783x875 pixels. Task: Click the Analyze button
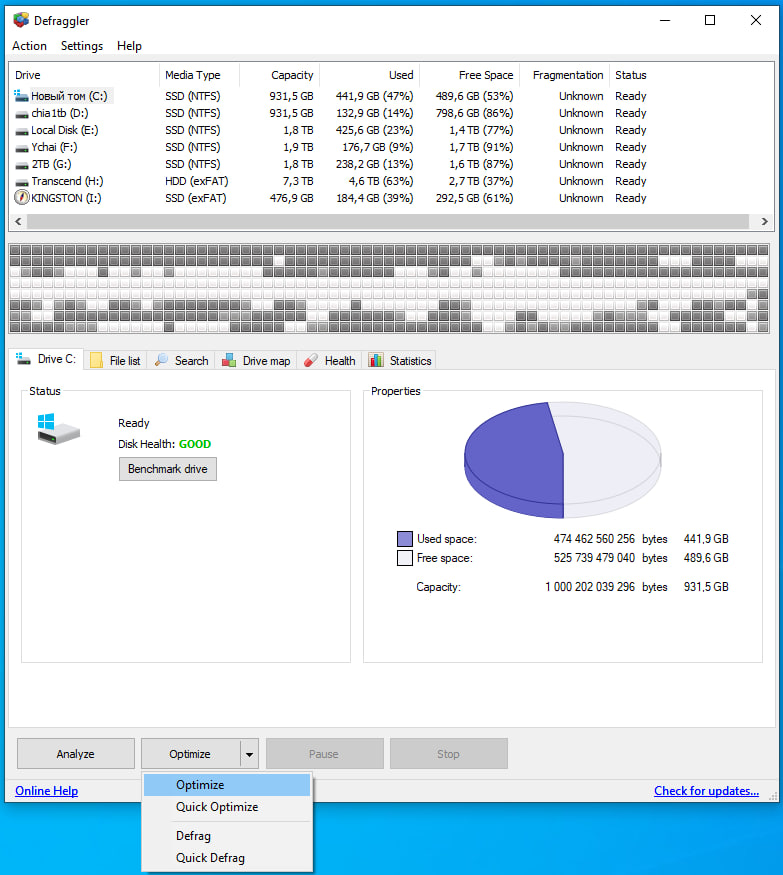(76, 754)
